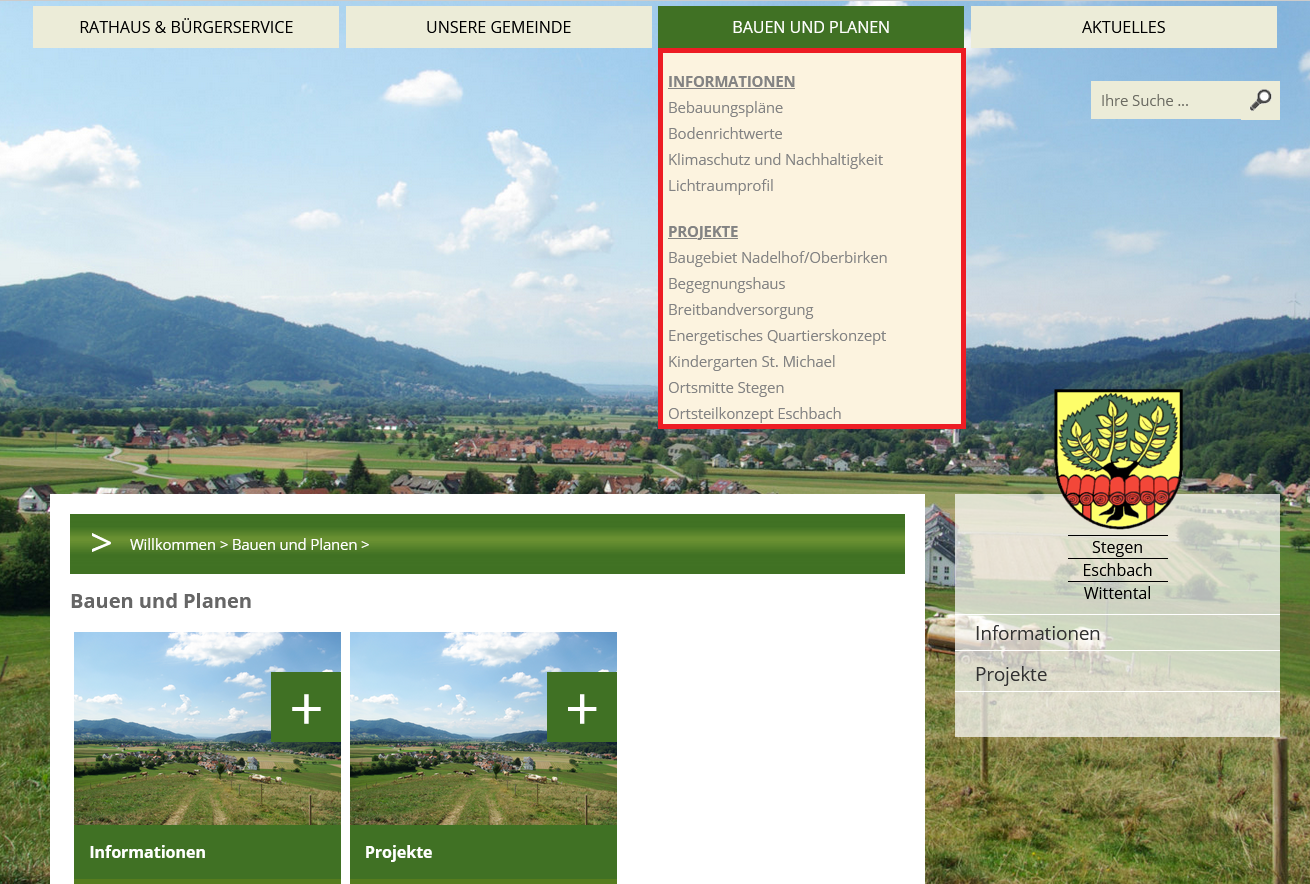Click the Stegen coat of arms logo
This screenshot has height=884, width=1310.
(x=1118, y=458)
